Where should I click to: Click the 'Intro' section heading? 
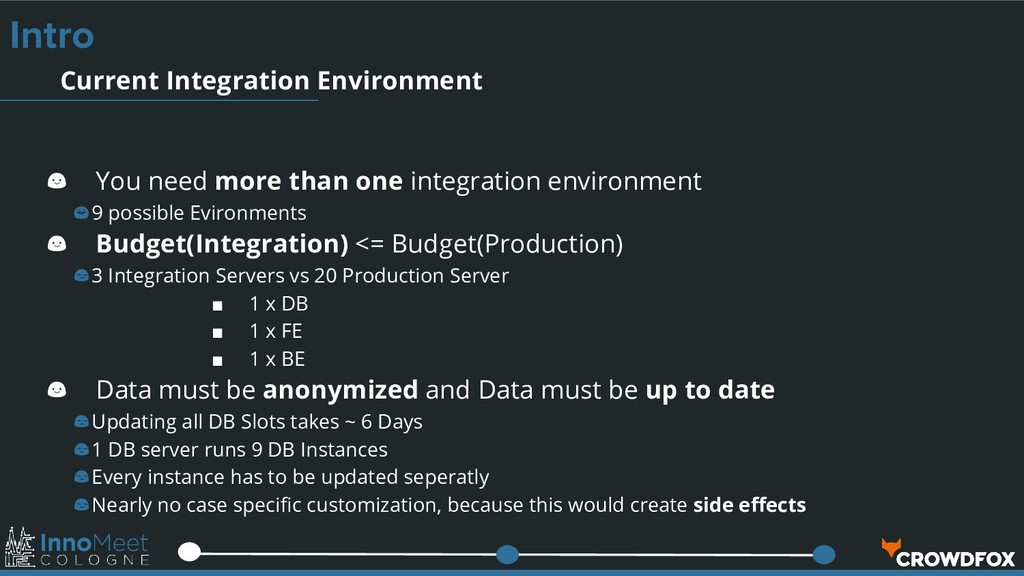click(52, 35)
